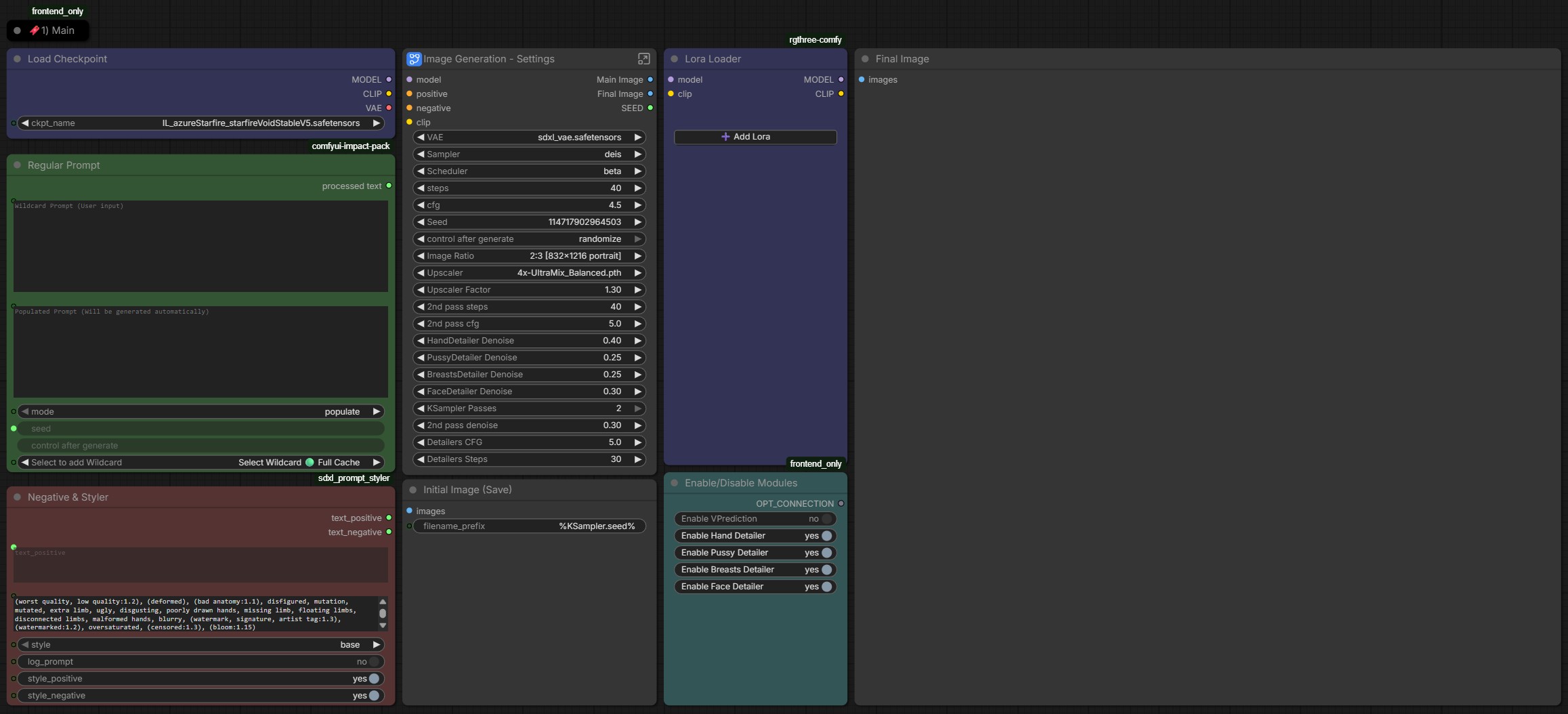The width and height of the screenshot is (1568, 714).
Task: Decrease 2nd pass steps with left arrow
Action: coord(421,307)
